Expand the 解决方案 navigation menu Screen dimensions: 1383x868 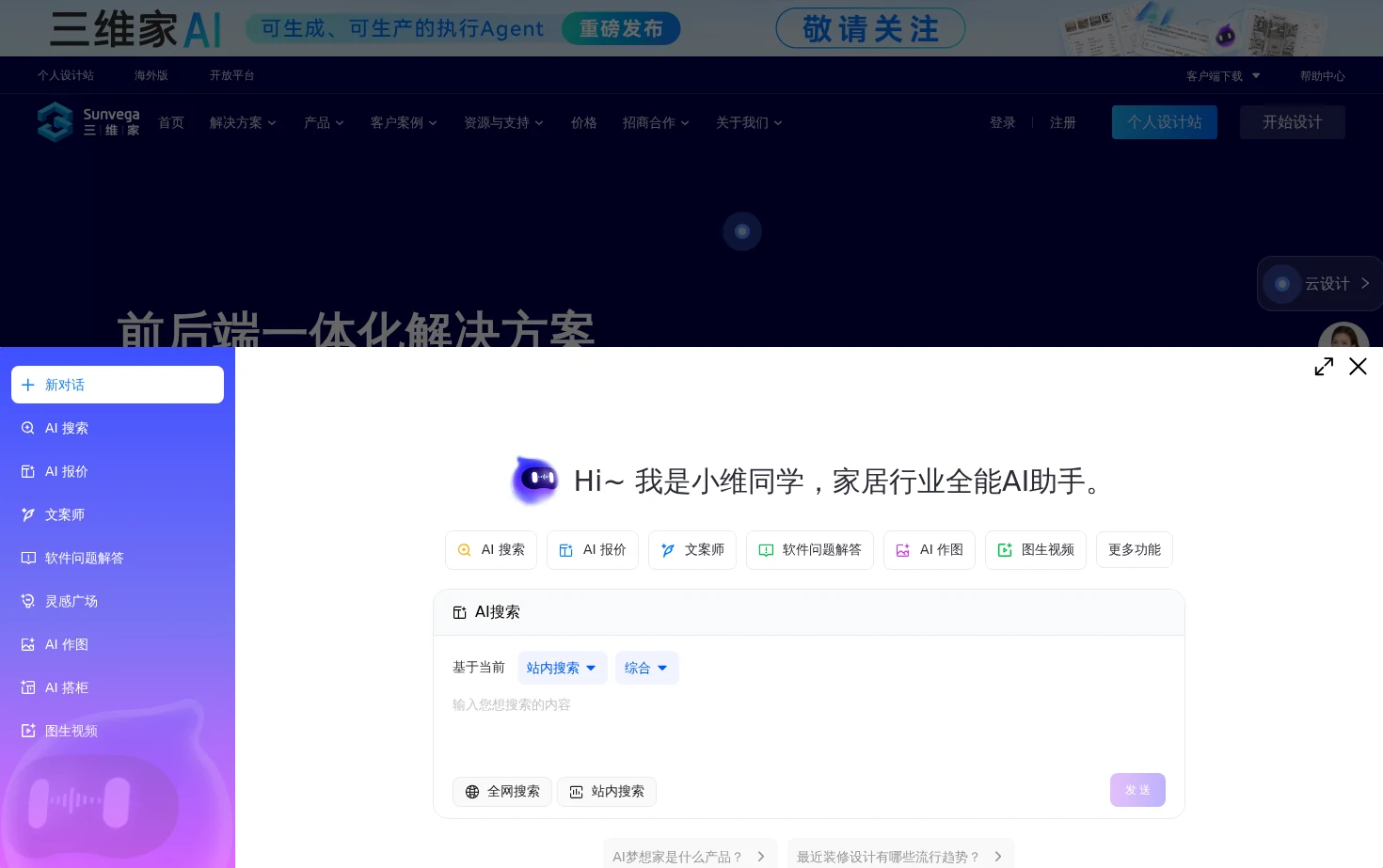243,122
